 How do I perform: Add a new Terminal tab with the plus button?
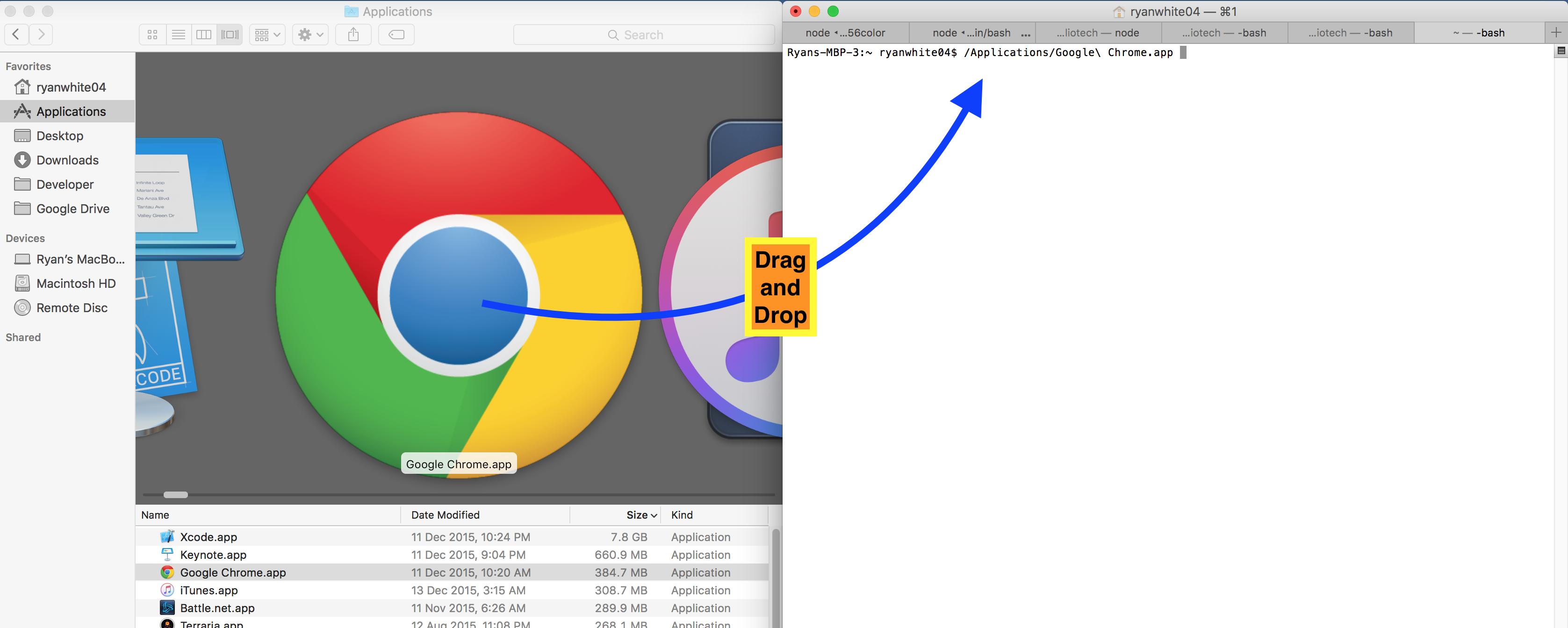click(x=1556, y=33)
